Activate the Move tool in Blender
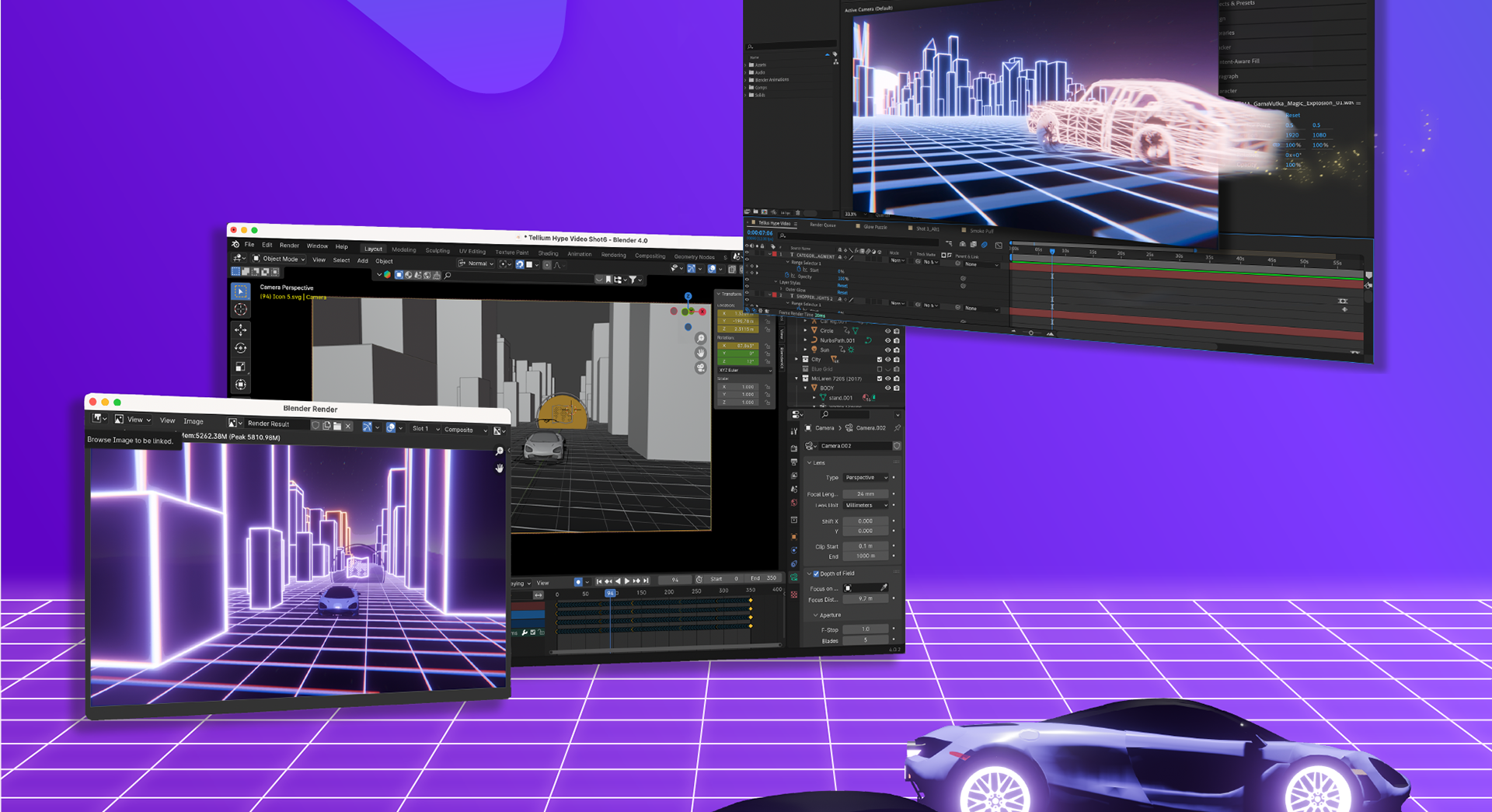 (x=241, y=330)
